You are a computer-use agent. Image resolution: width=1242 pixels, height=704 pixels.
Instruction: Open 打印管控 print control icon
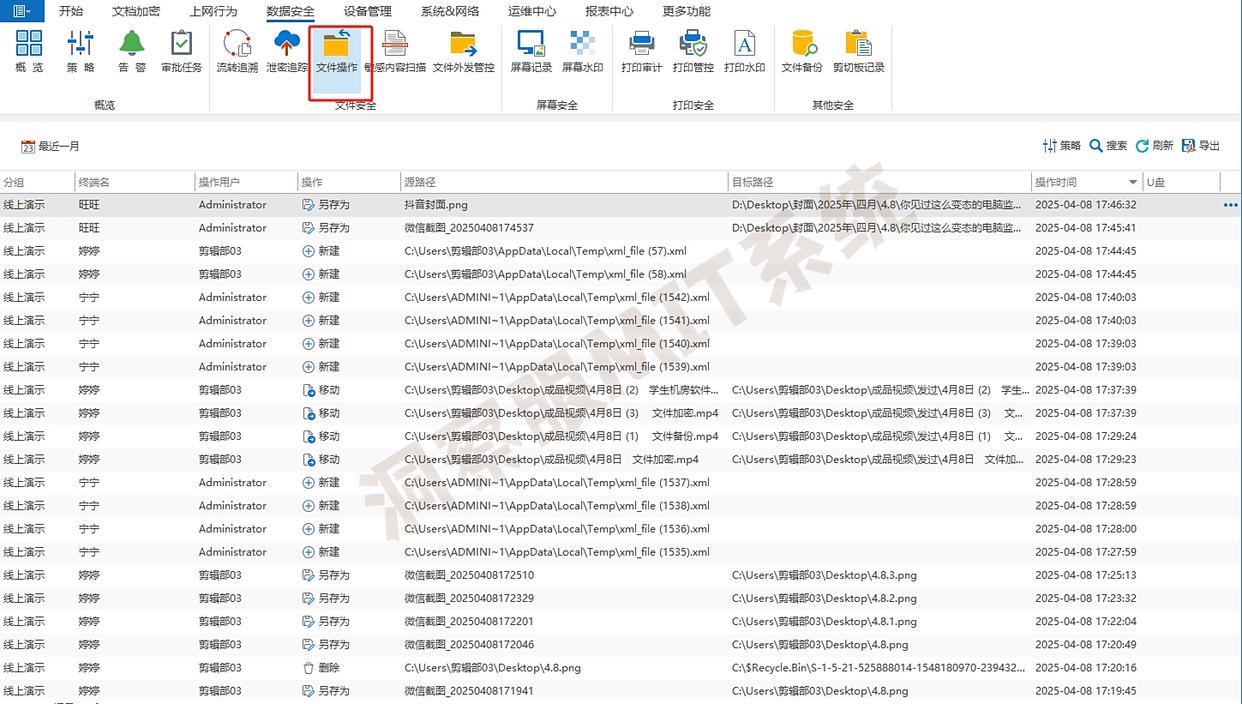point(693,51)
